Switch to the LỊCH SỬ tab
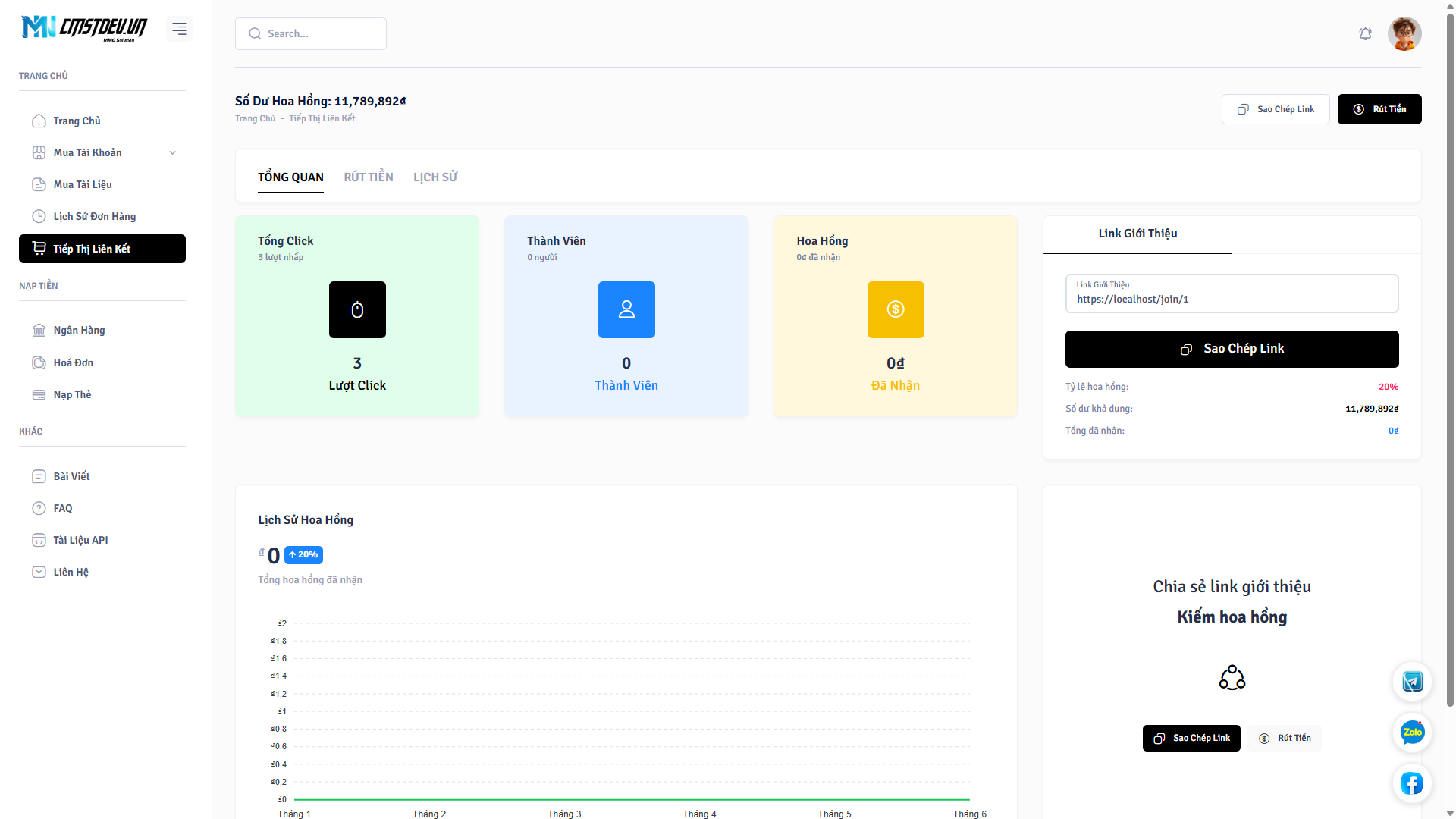The image size is (1456, 819). 435,177
